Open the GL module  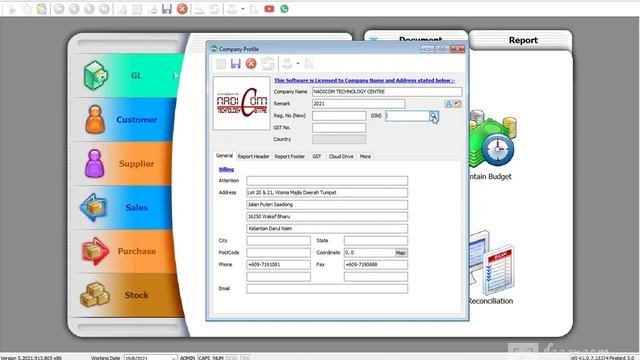(x=129, y=76)
